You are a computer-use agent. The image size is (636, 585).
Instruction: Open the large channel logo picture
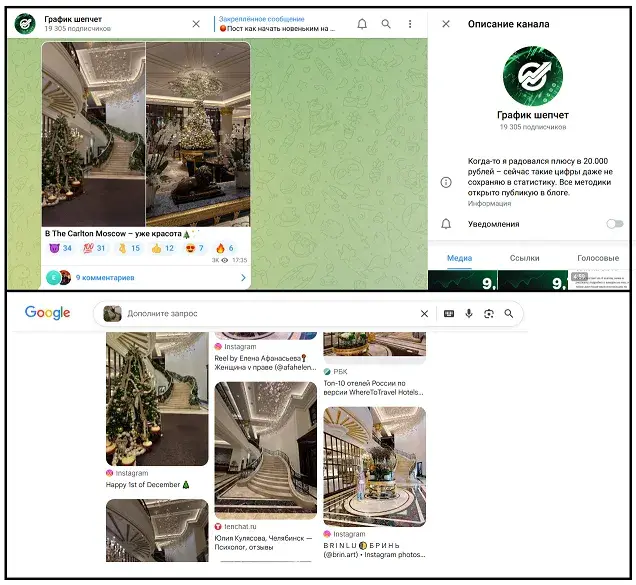[533, 76]
